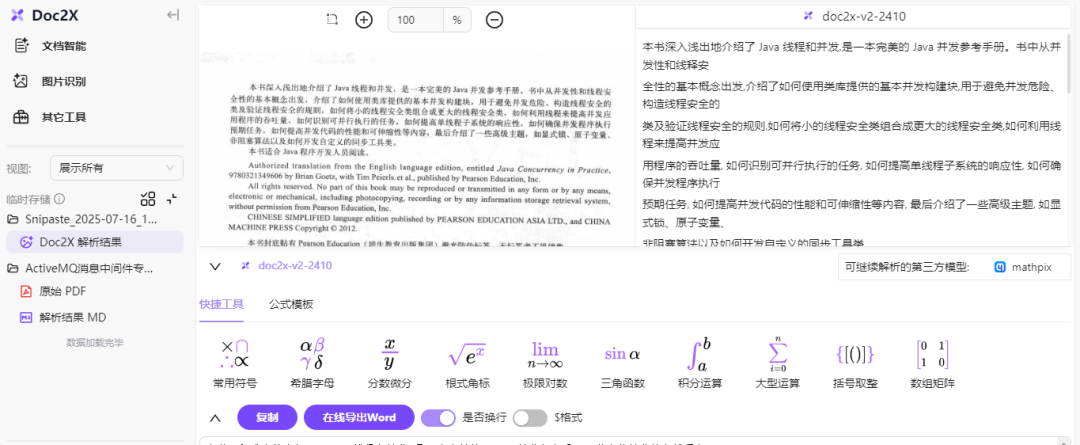Screen dimensions: 1080x445
Task: Collapse the panel with the down chevron
Action: [214, 267]
